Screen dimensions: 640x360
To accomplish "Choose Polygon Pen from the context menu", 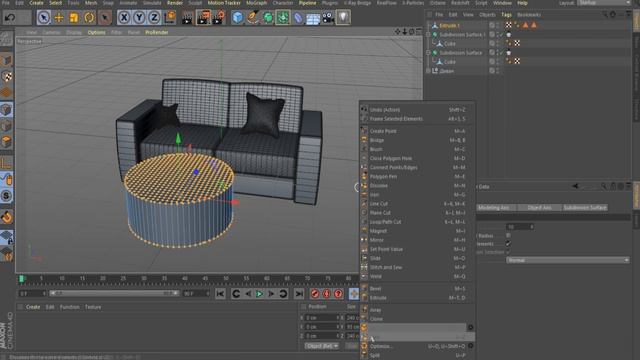I will pos(383,176).
